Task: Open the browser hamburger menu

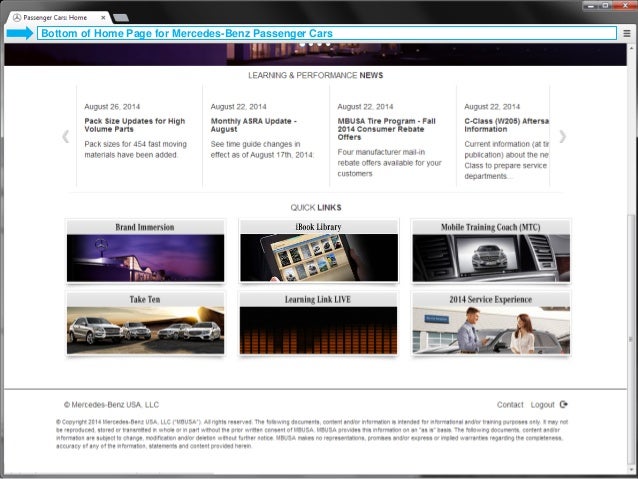Action: [x=627, y=33]
